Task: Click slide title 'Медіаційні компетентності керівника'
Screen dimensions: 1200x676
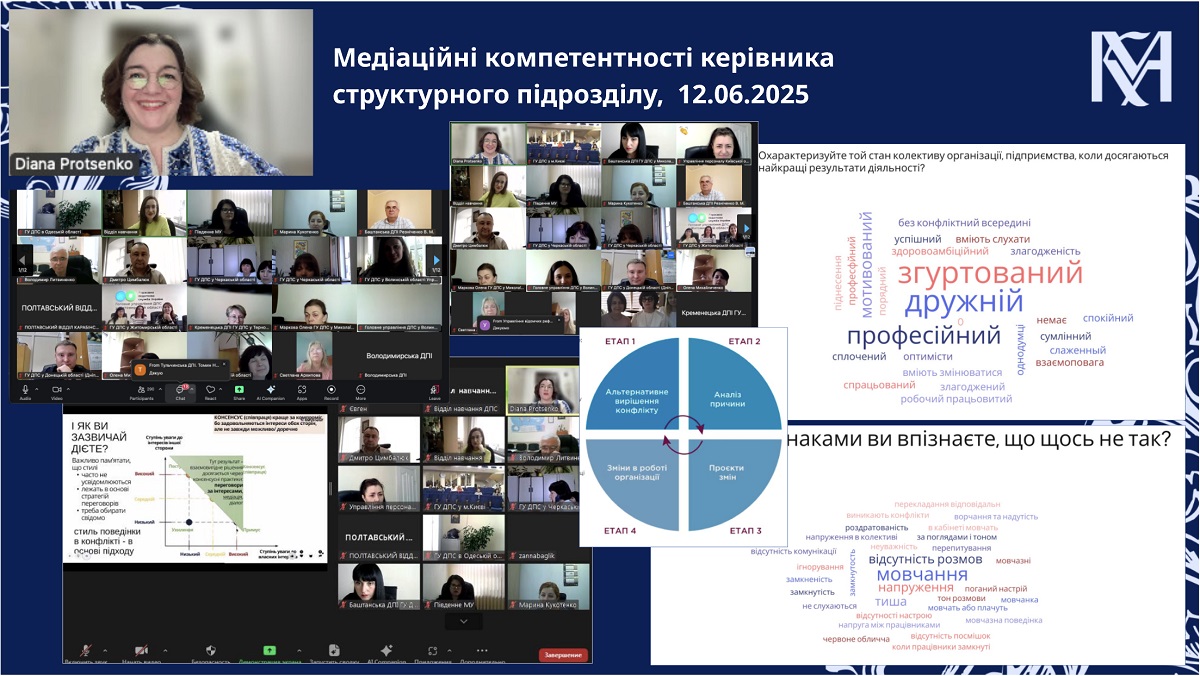Action: point(583,58)
